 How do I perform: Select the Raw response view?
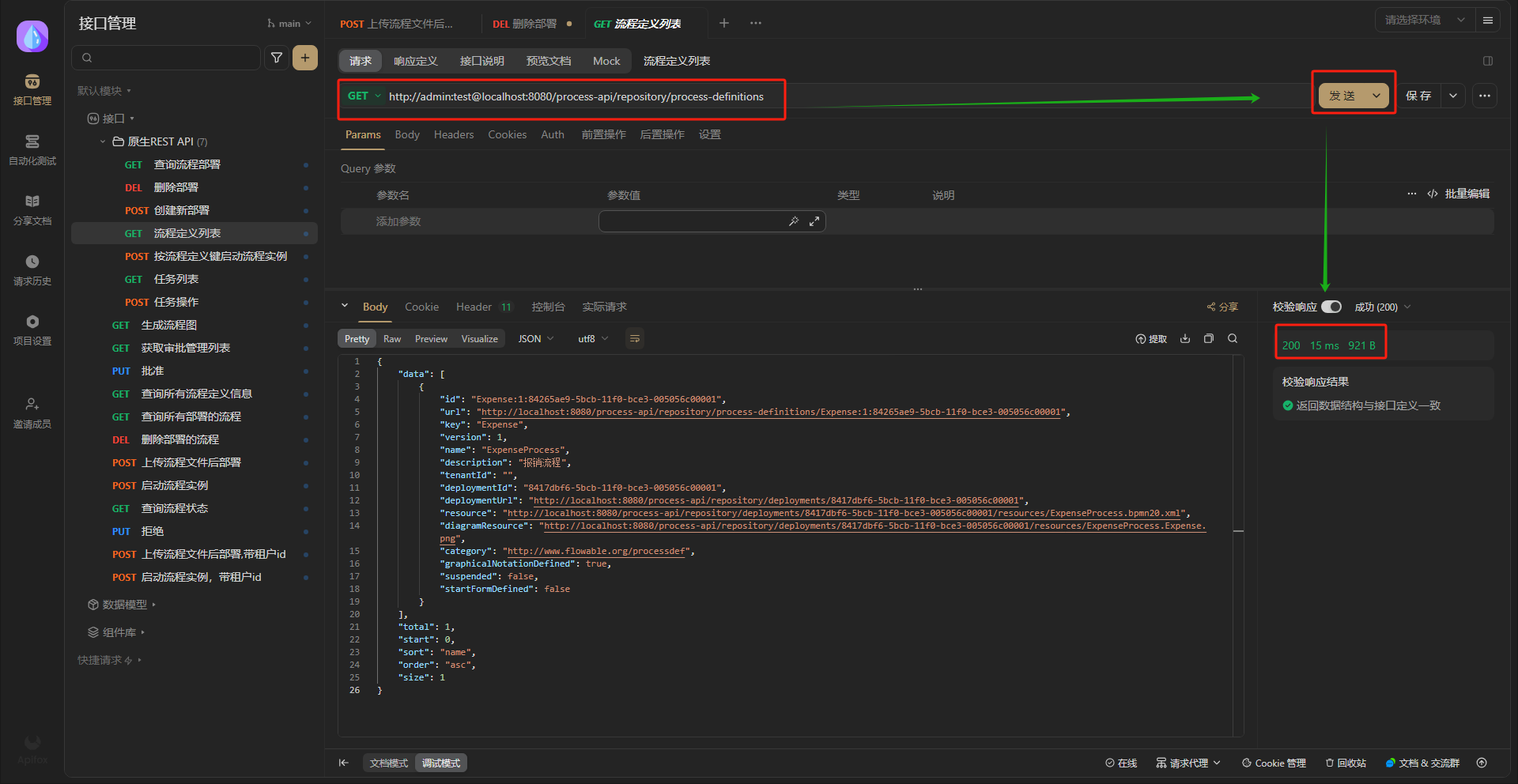click(392, 339)
